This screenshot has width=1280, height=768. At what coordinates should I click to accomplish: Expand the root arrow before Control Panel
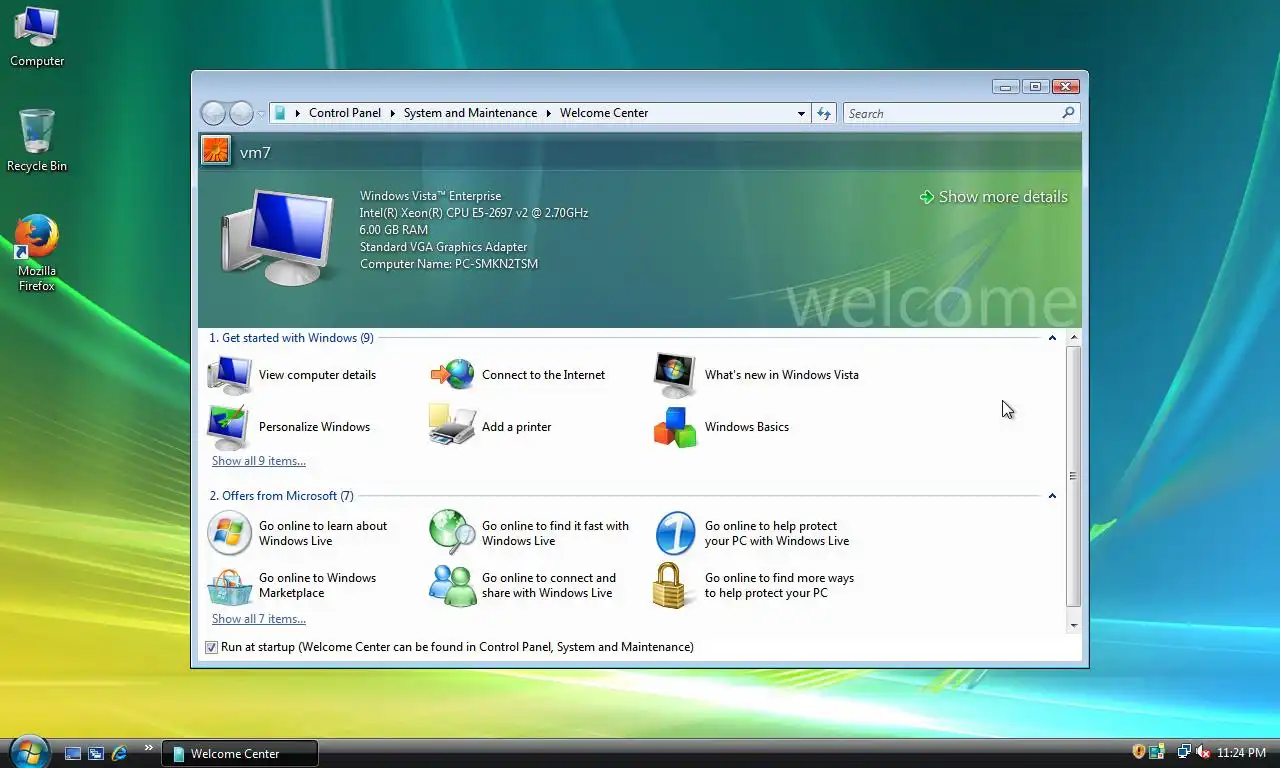[298, 113]
